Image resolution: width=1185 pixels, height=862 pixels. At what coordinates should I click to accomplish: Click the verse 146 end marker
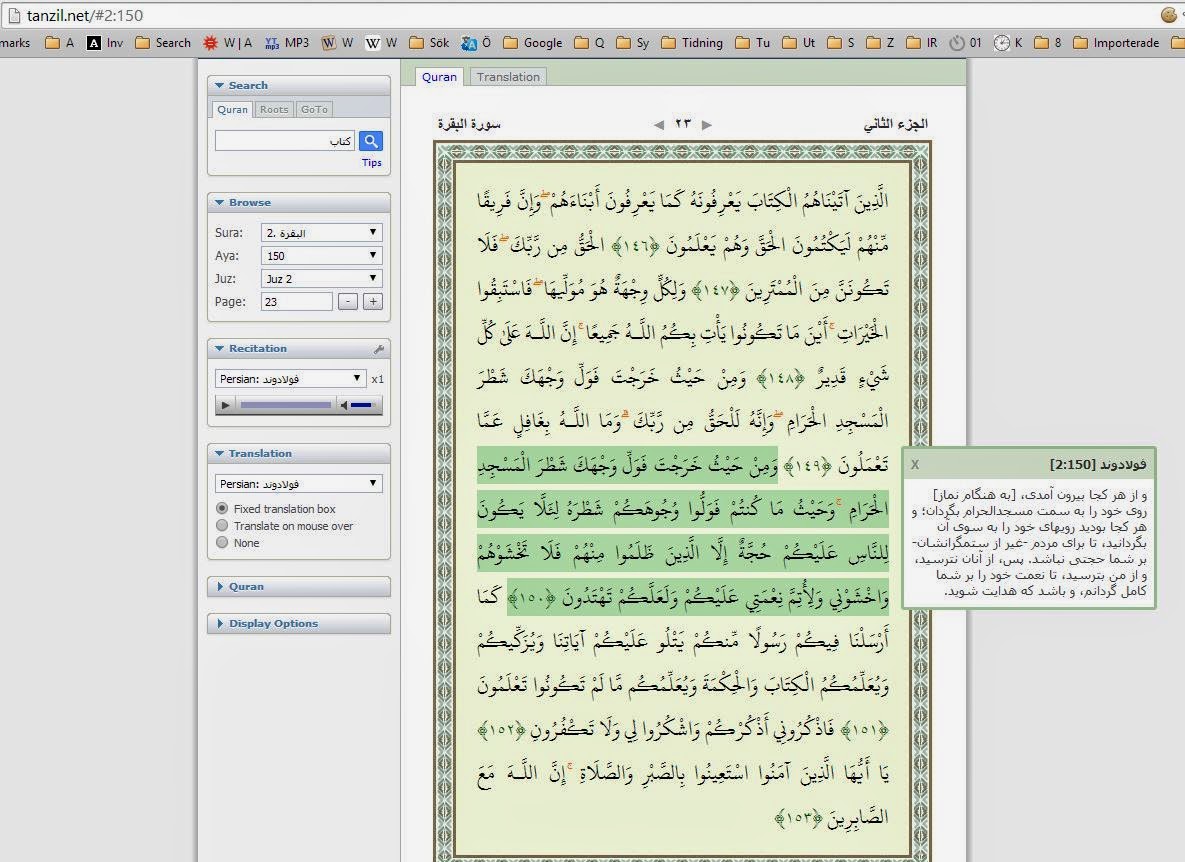pos(635,245)
